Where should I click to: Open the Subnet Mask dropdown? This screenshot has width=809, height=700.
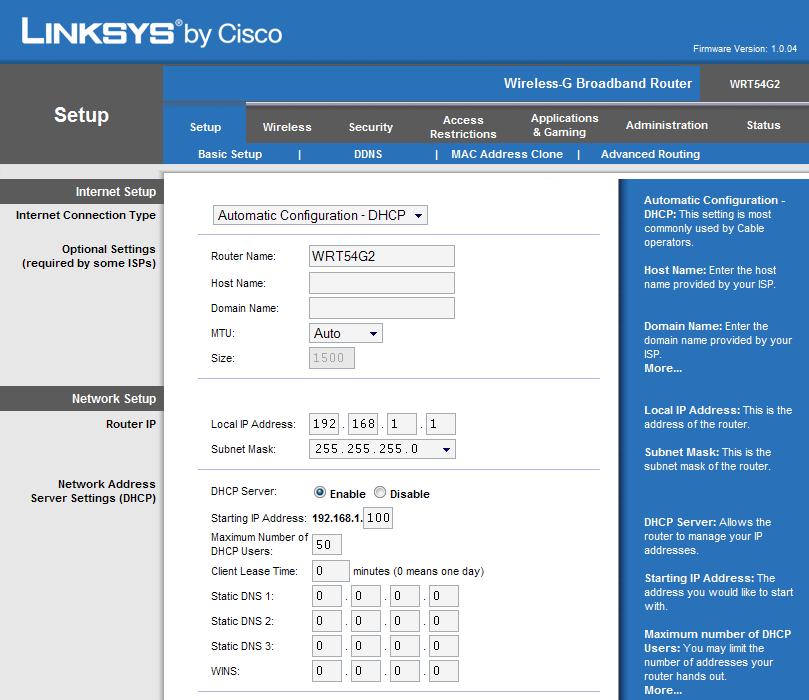[x=382, y=449]
